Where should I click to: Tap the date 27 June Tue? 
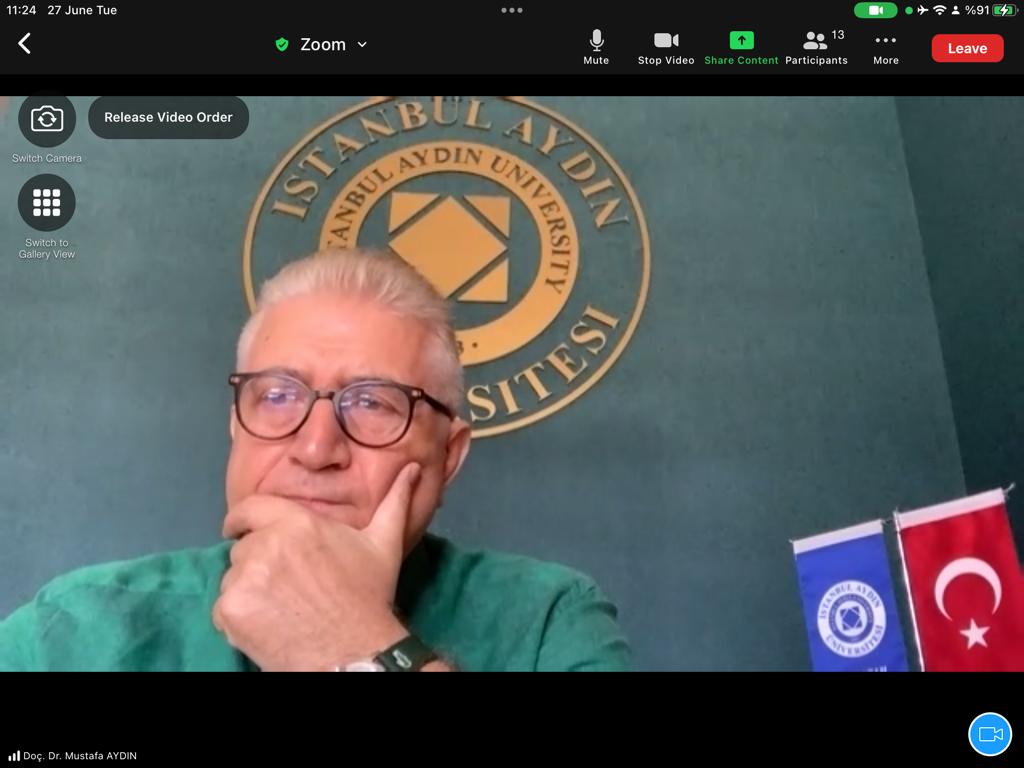[x=82, y=10]
